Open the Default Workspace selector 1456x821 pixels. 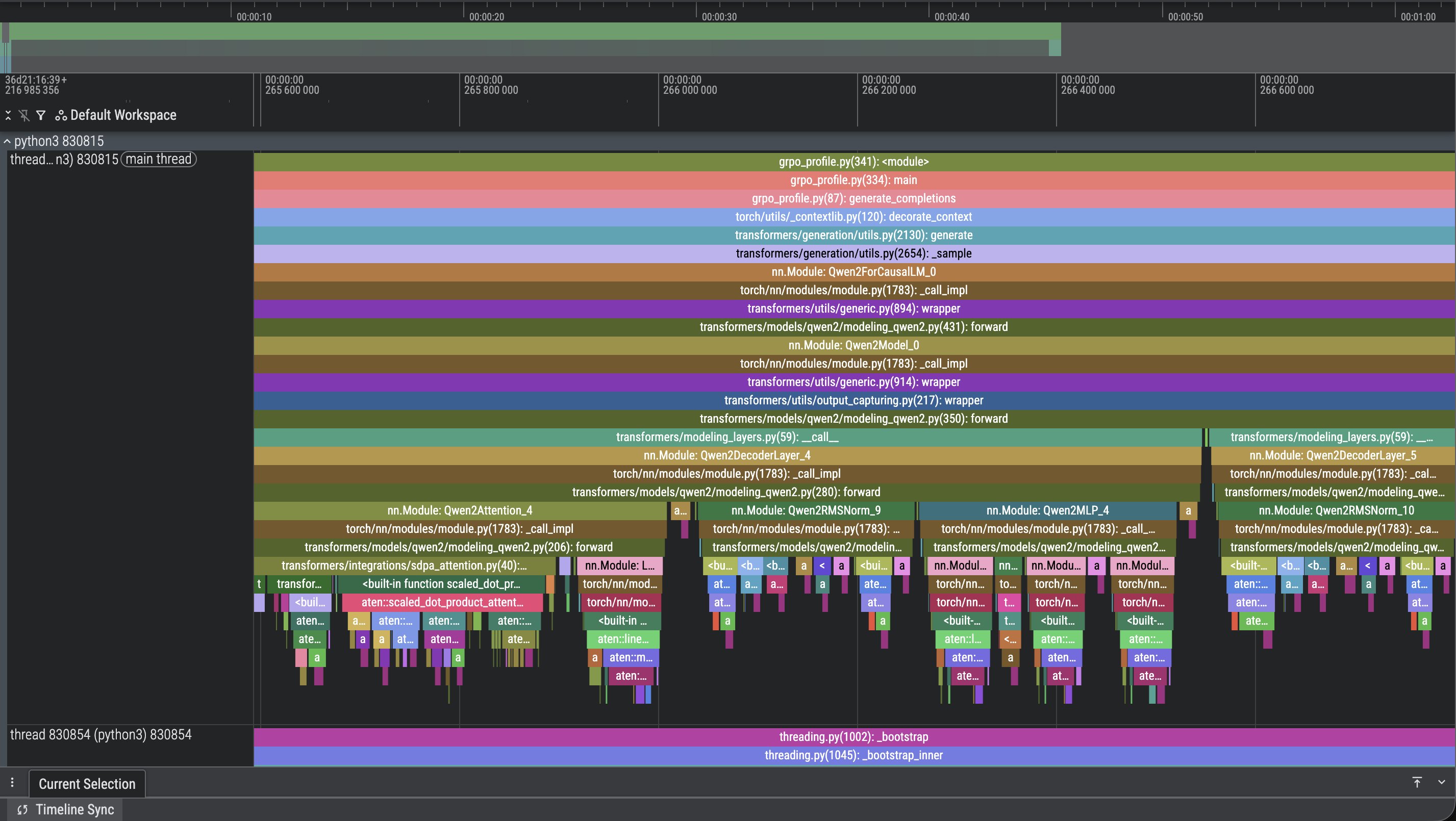click(116, 115)
